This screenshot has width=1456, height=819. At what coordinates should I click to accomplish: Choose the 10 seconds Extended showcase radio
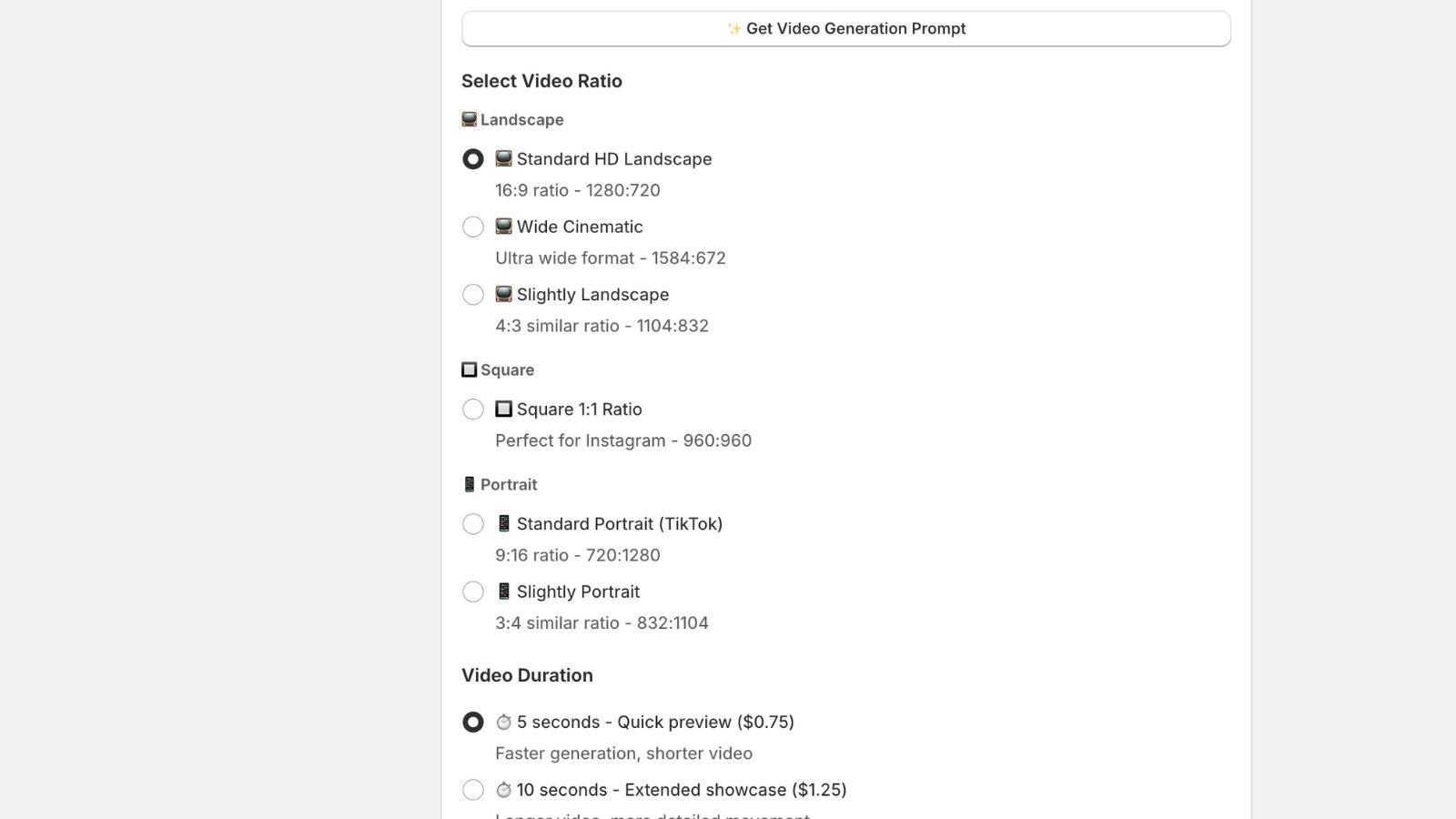click(473, 790)
